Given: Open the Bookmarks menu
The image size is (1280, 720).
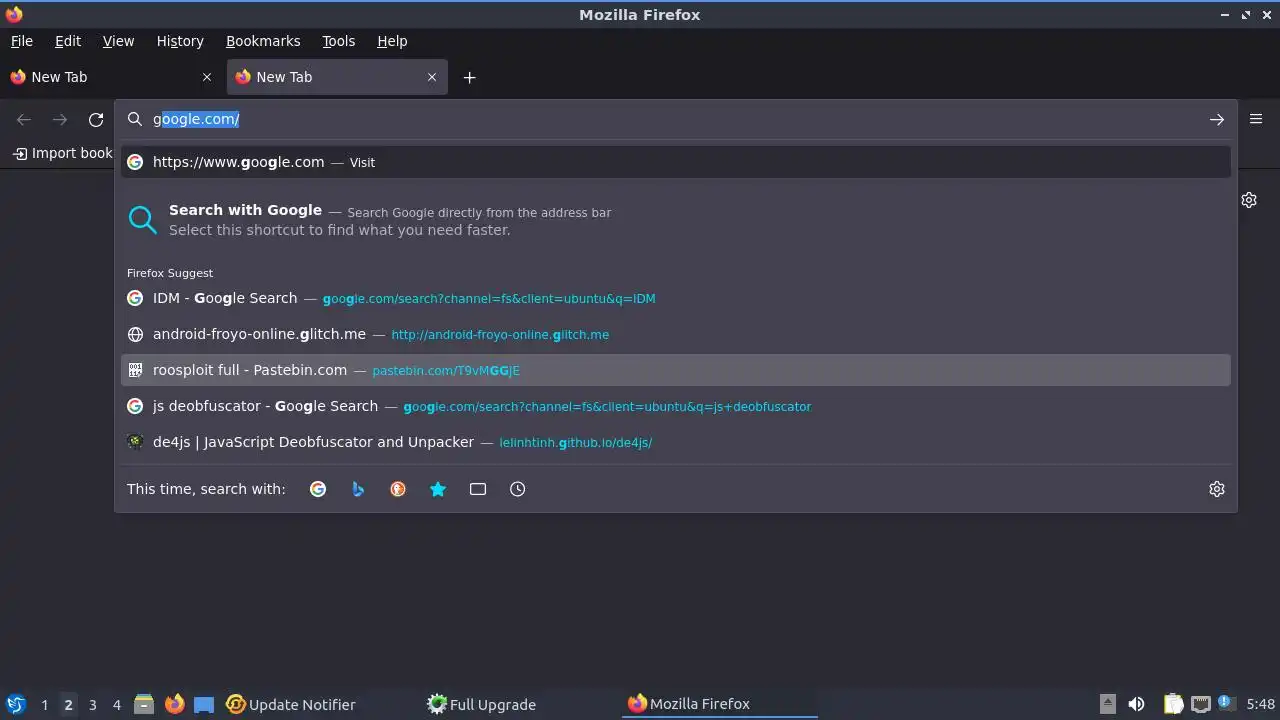Looking at the screenshot, I should pos(263,41).
